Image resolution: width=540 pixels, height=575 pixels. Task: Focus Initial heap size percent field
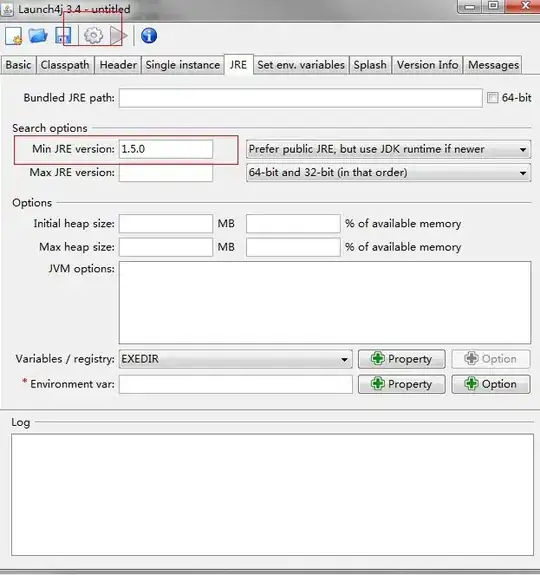click(x=293, y=224)
